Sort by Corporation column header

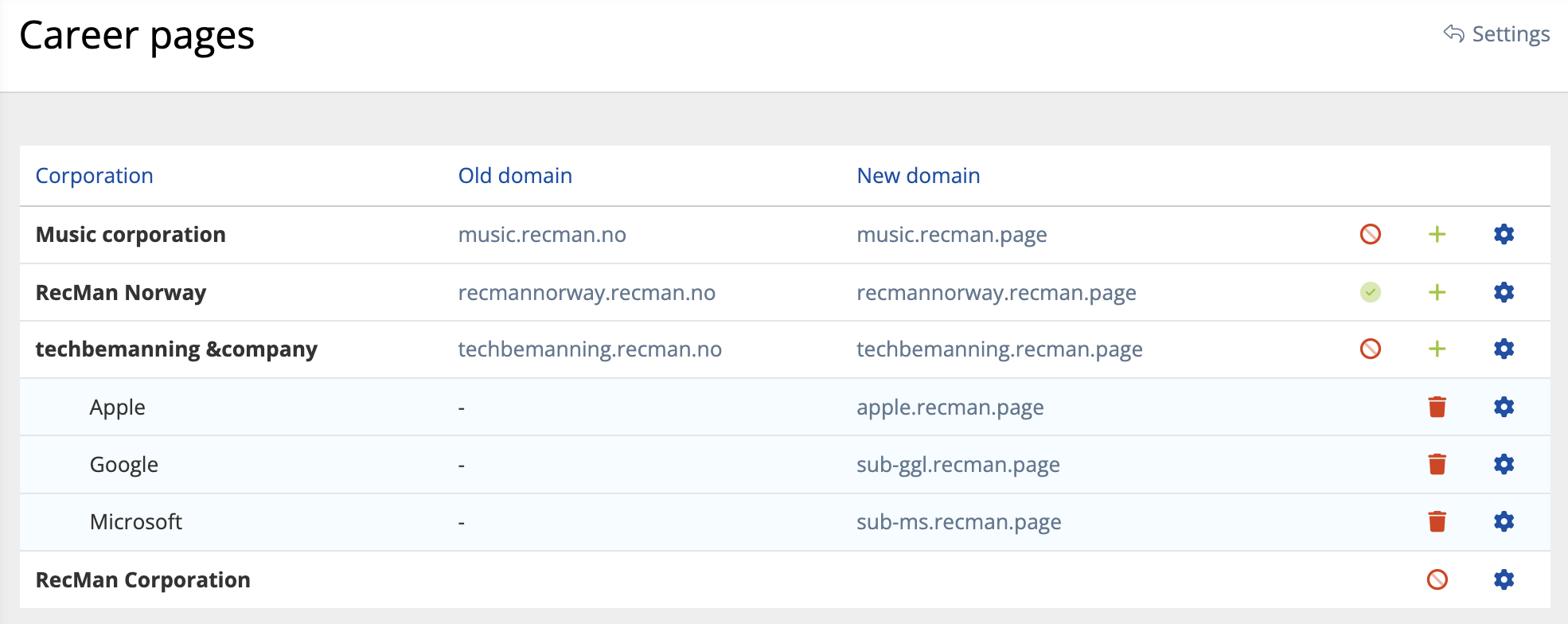tap(94, 176)
